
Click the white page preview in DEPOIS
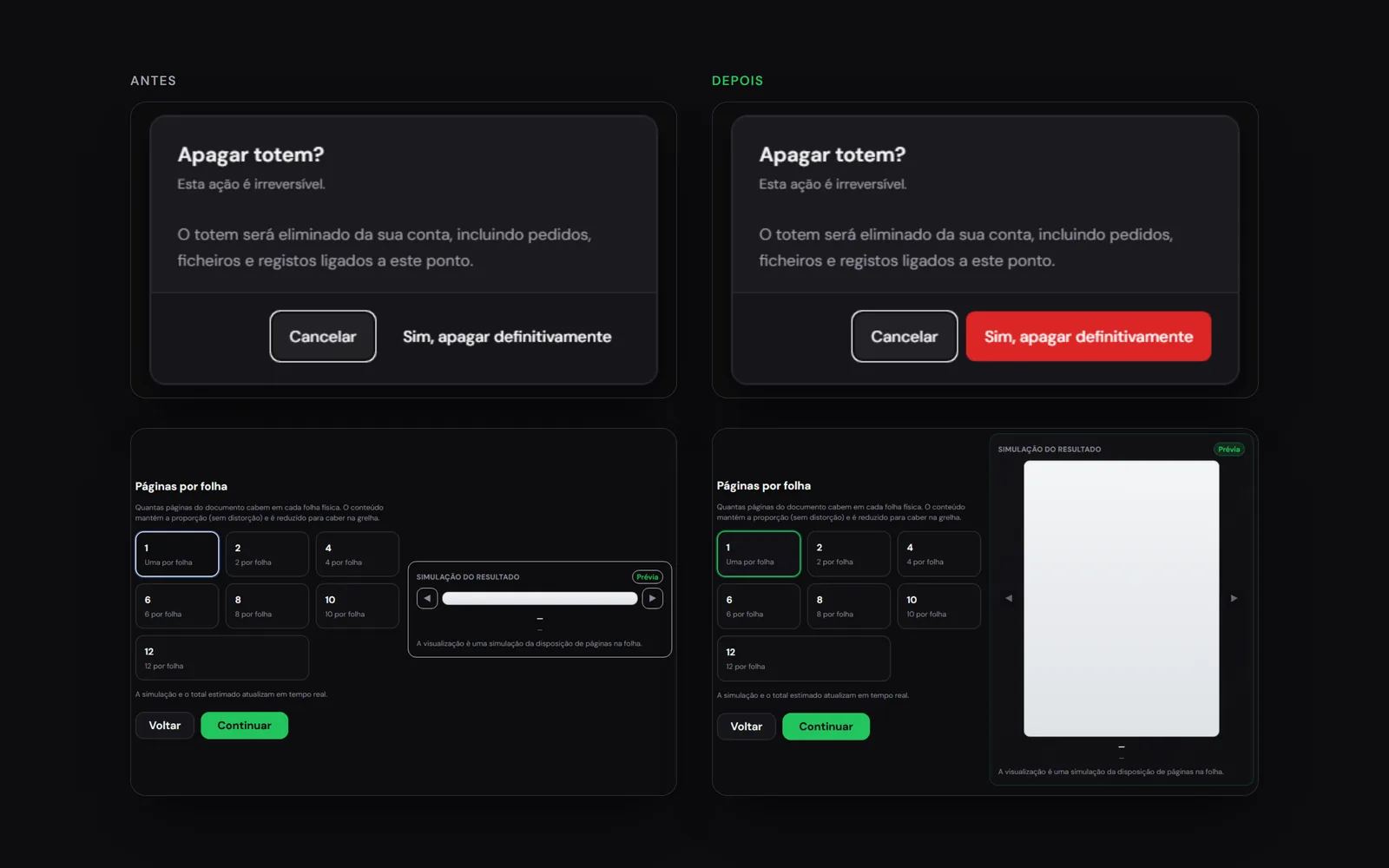click(x=1122, y=598)
